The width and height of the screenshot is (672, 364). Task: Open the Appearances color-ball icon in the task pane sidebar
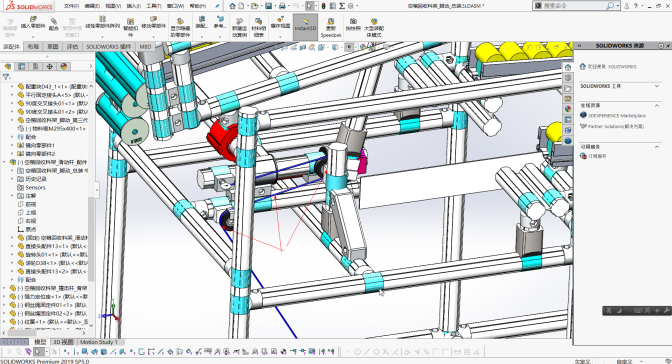(568, 109)
